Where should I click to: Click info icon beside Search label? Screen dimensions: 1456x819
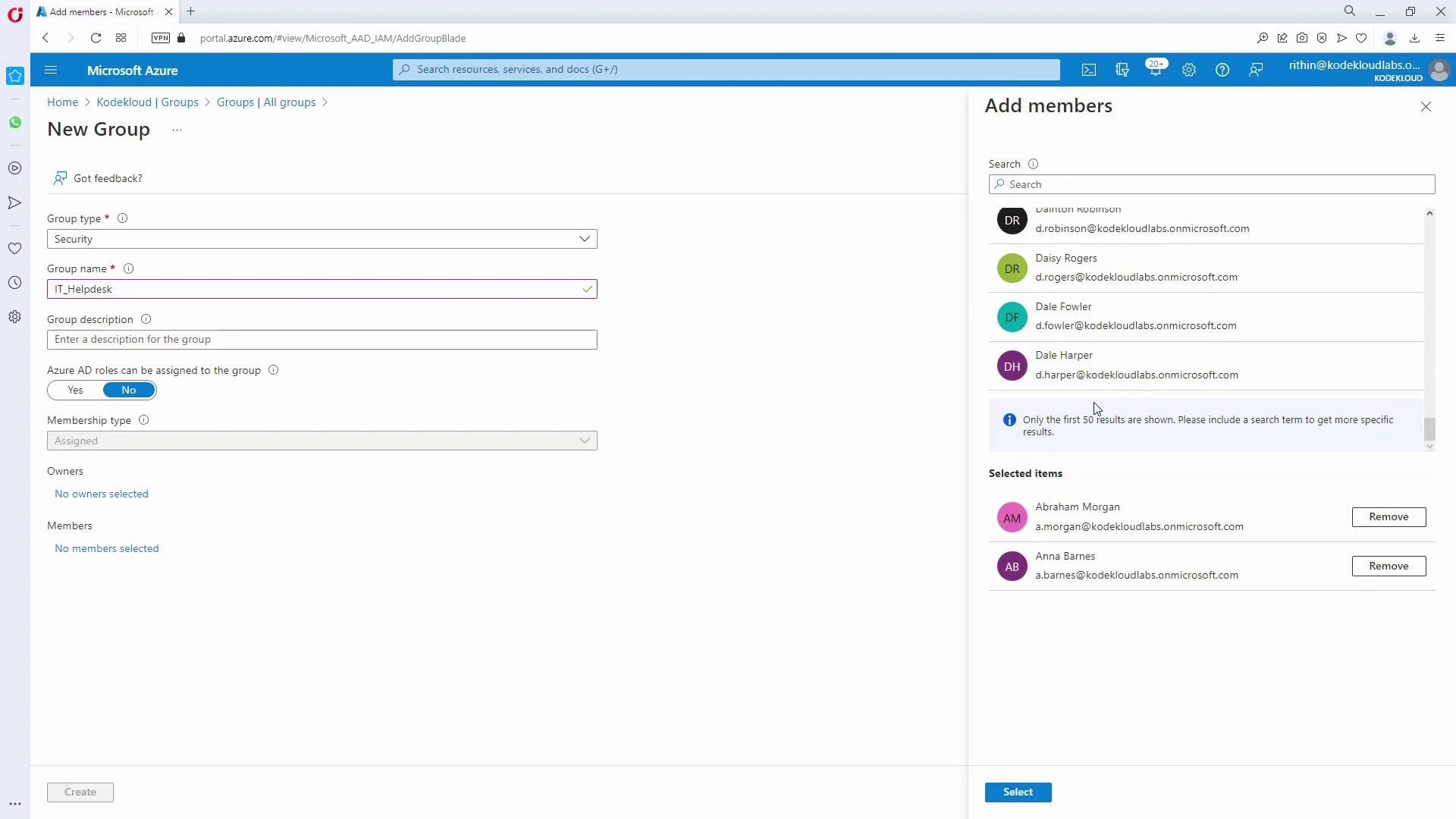coord(1033,164)
